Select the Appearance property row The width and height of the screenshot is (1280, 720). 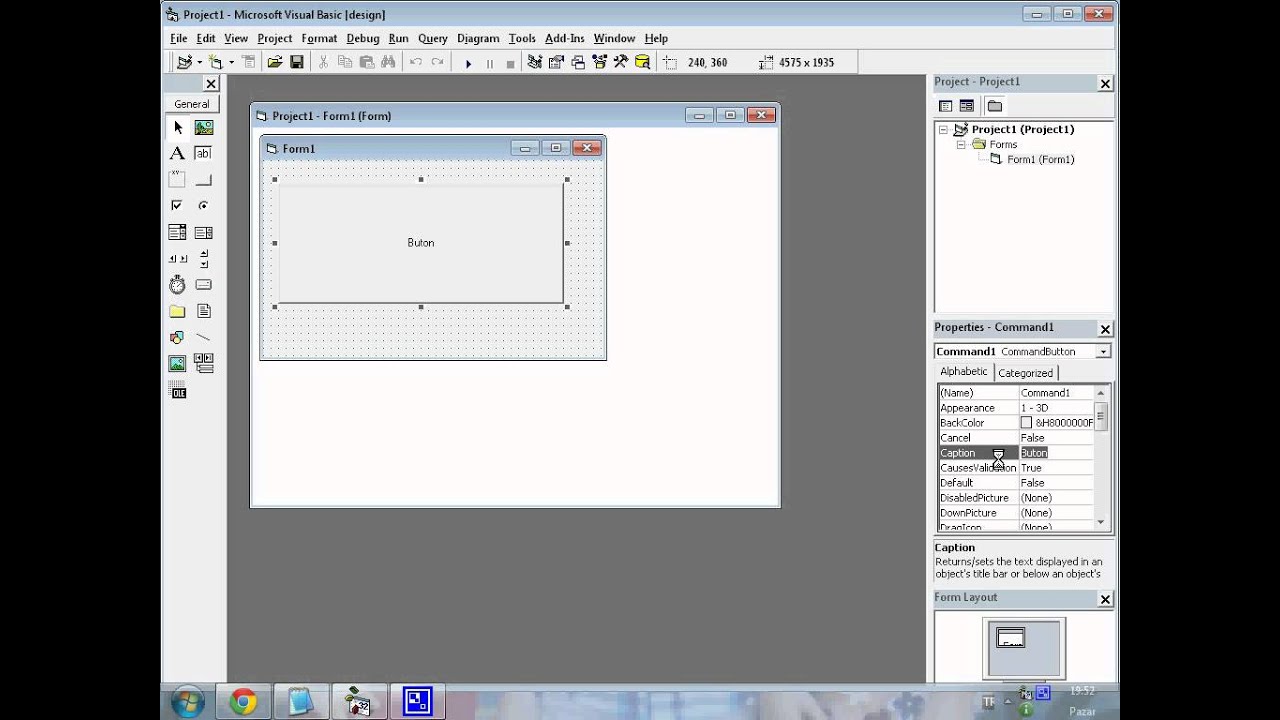(x=1016, y=408)
